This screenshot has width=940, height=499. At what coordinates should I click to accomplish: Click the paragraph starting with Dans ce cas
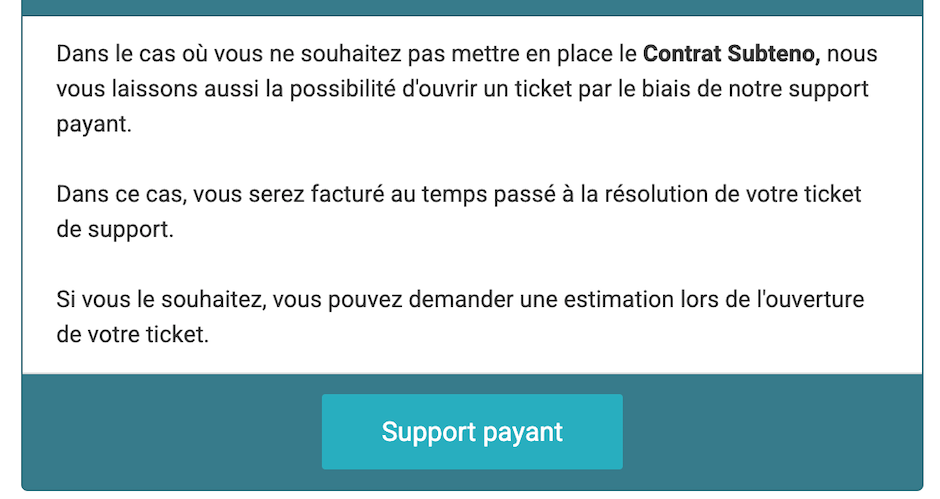[x=459, y=212]
